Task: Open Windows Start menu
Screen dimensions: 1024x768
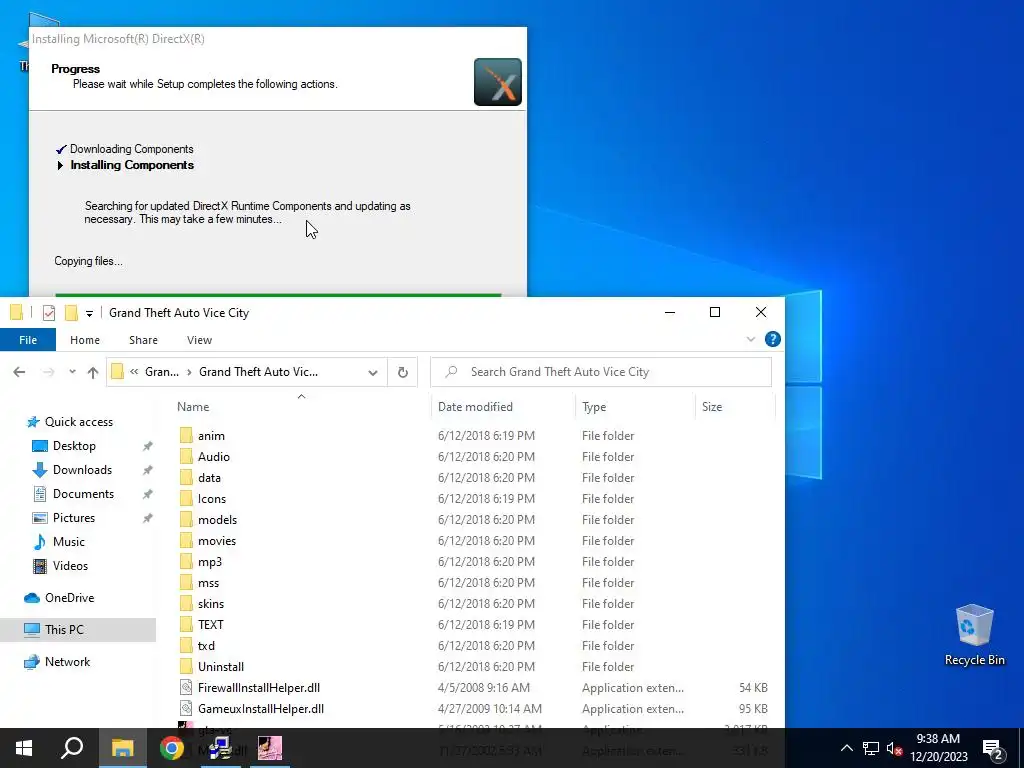Action: coord(24,748)
